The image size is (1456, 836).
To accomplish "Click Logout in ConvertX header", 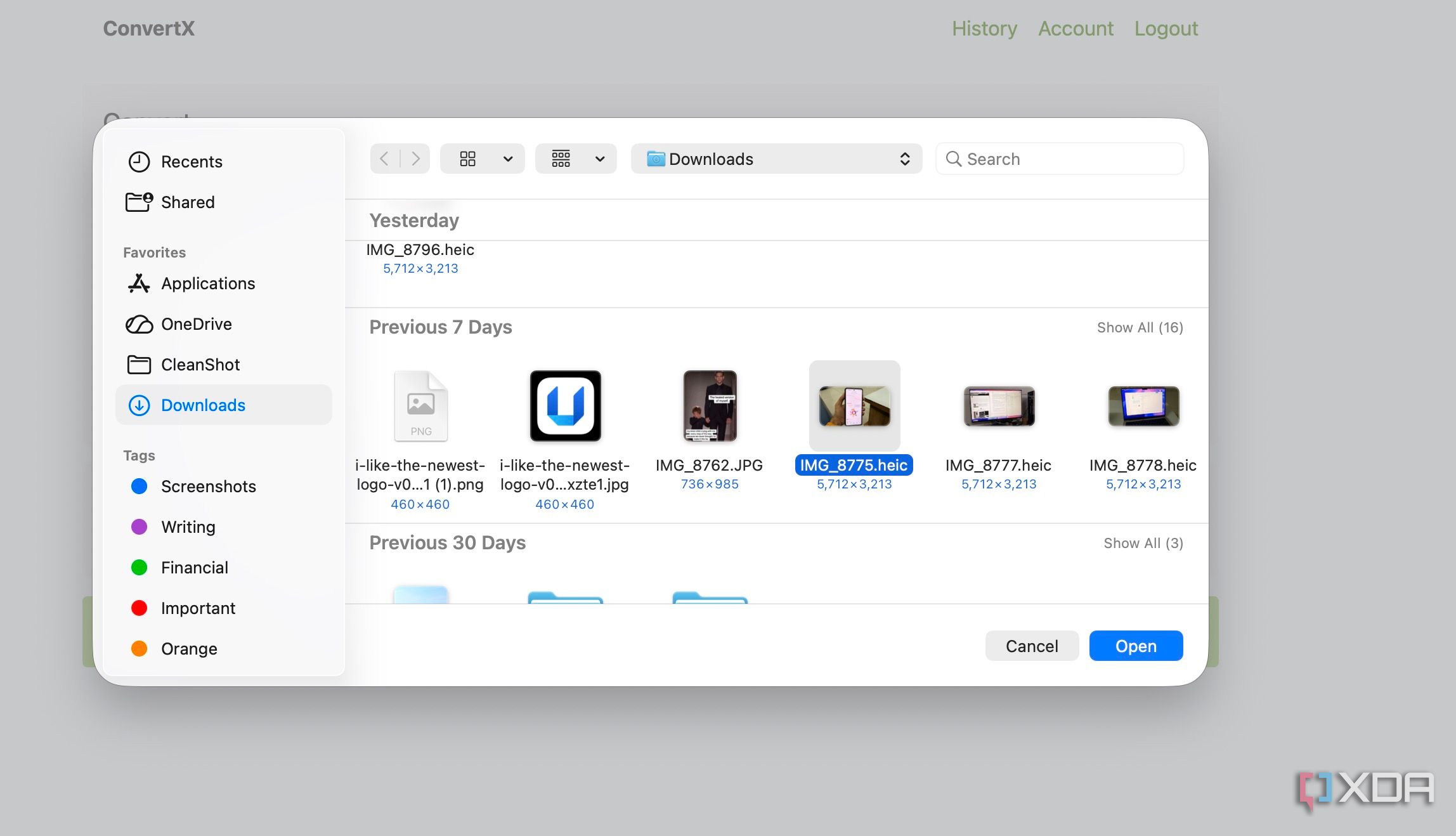I will pyautogui.click(x=1166, y=29).
